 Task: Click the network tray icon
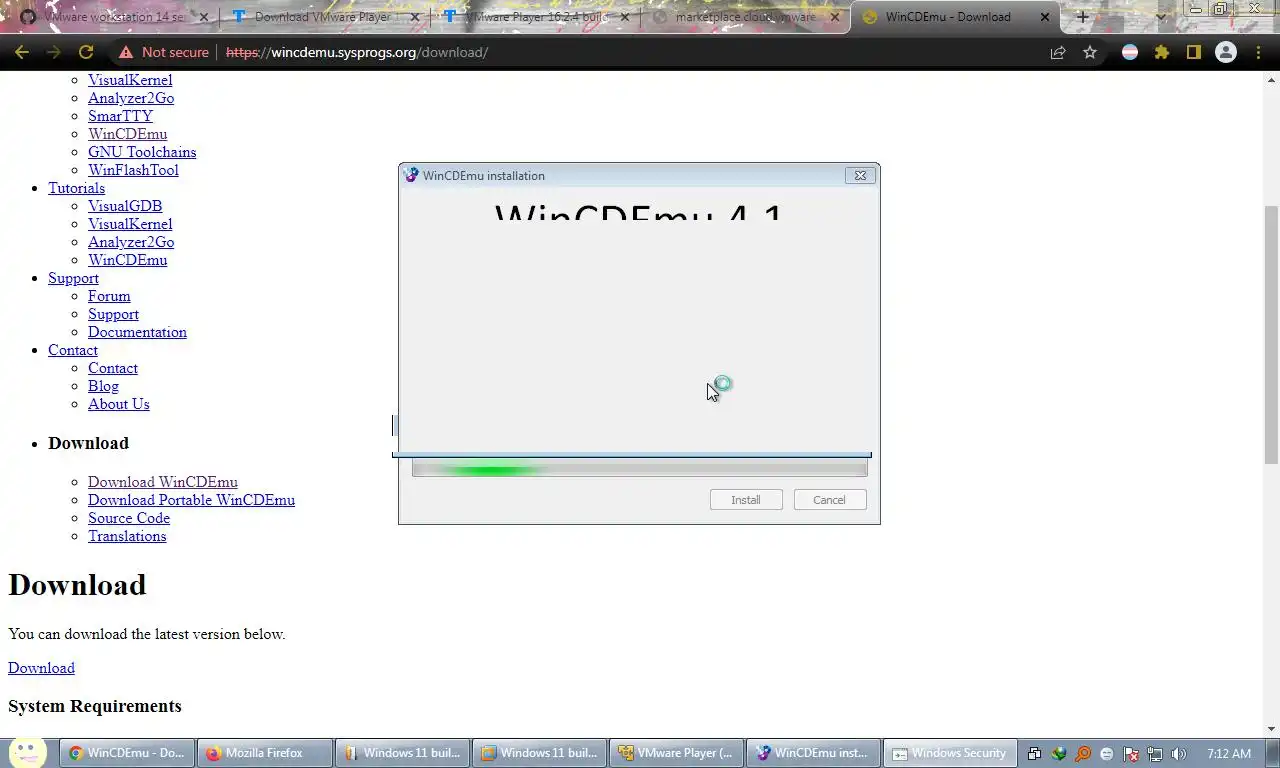[x=1155, y=754]
